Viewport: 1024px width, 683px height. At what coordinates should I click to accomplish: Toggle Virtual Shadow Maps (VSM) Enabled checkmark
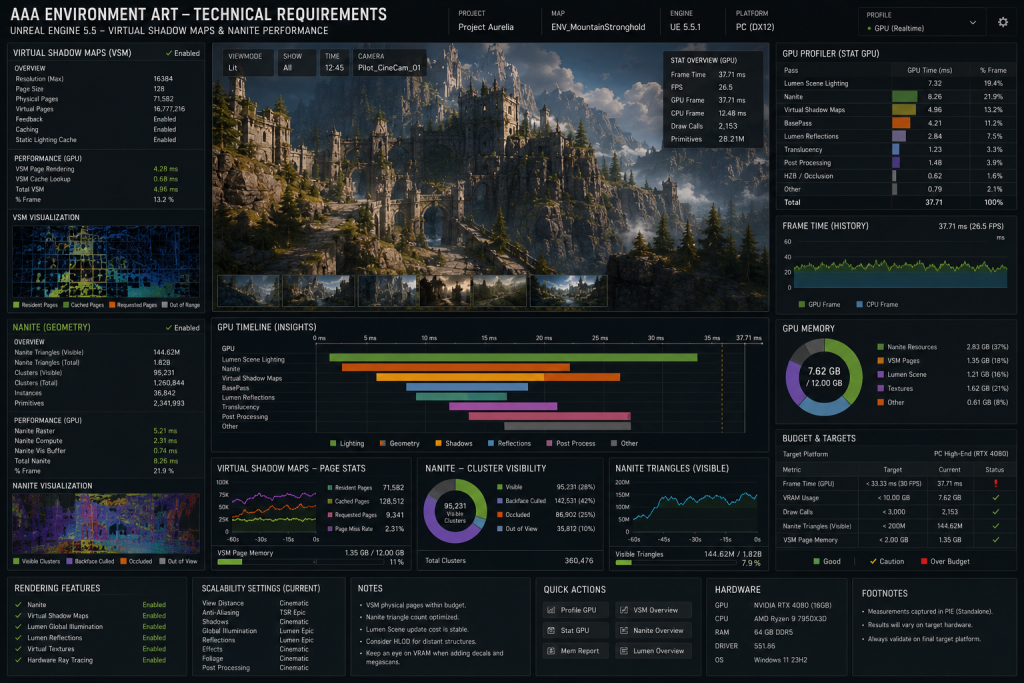click(x=168, y=53)
